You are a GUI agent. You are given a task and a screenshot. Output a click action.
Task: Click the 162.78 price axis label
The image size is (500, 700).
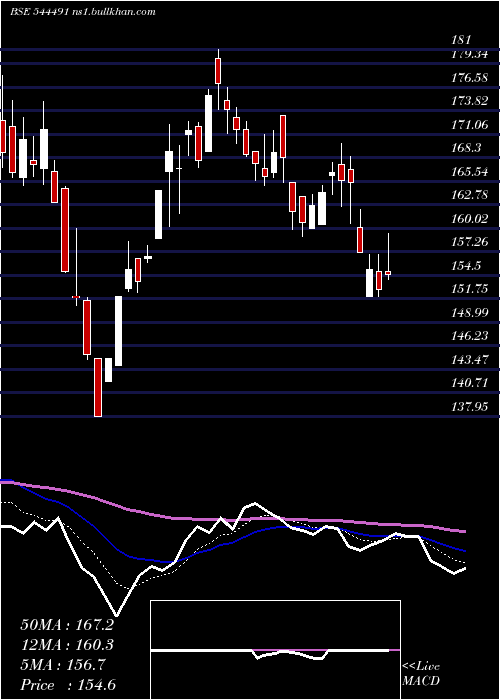[469, 195]
